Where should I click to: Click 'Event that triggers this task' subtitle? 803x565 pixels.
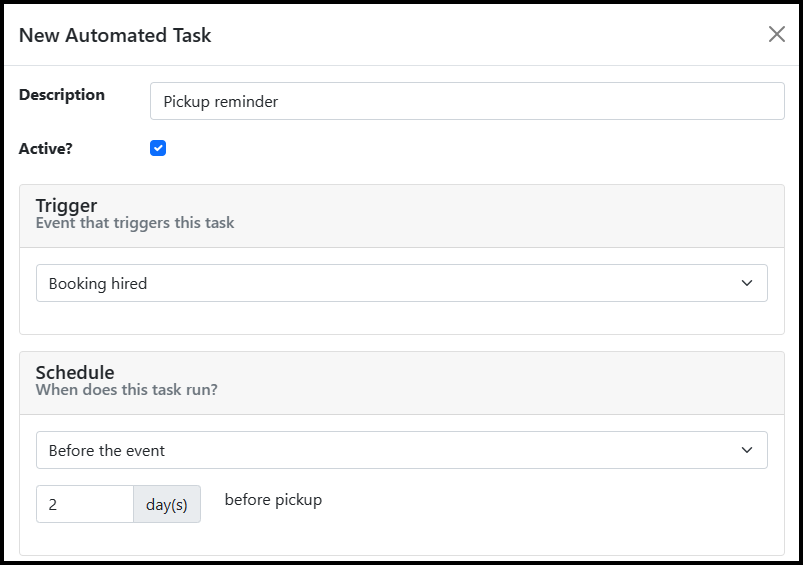(x=135, y=223)
